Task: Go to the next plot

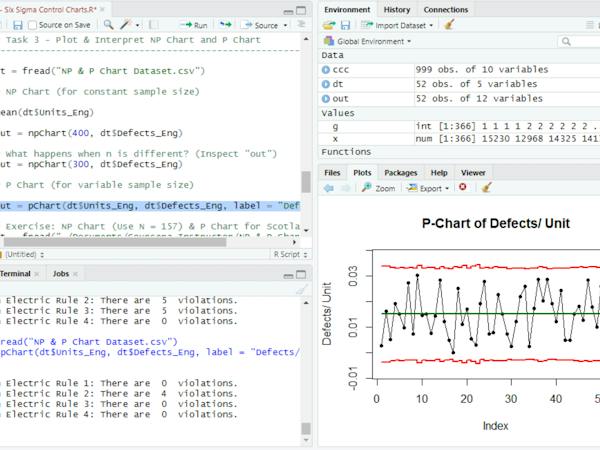Action: pos(346,188)
